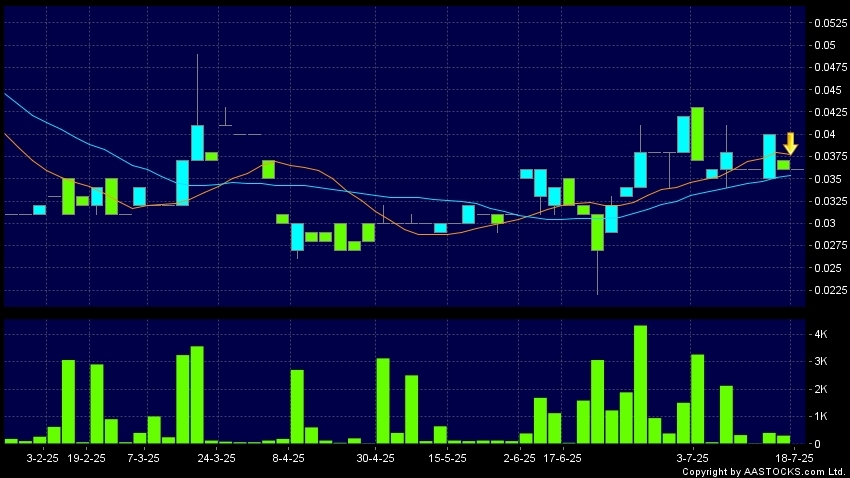Select the 4K volume axis label
This screenshot has height=478, width=850.
tap(821, 334)
